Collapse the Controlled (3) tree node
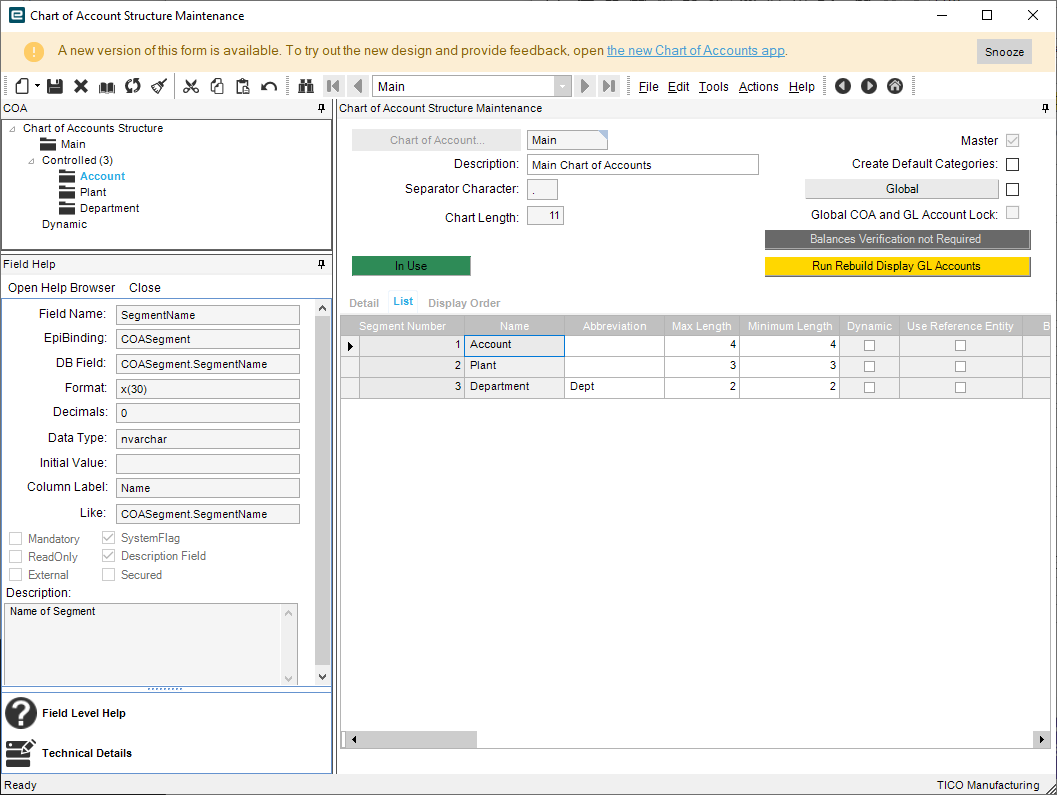 pyautogui.click(x=31, y=160)
